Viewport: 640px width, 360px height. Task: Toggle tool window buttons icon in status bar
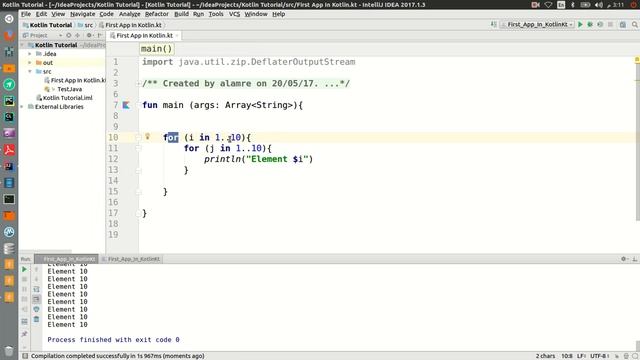(25, 356)
